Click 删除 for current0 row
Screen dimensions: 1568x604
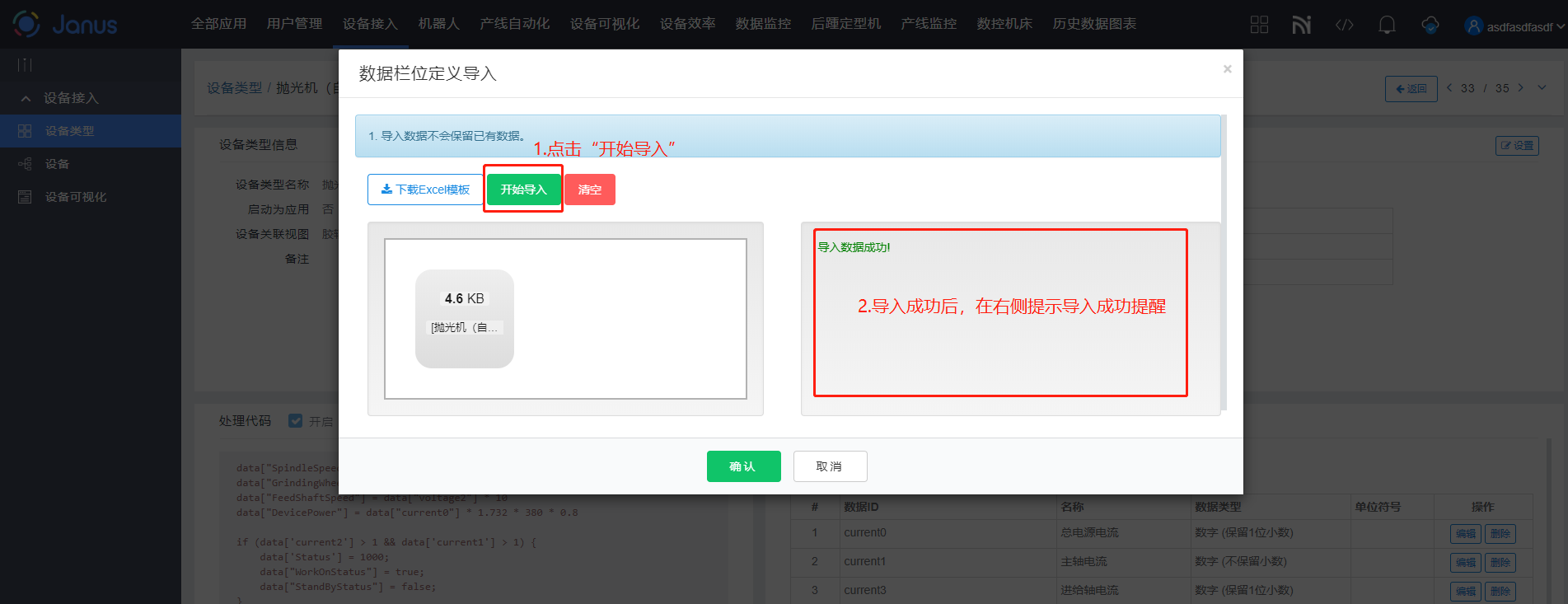tap(1500, 533)
